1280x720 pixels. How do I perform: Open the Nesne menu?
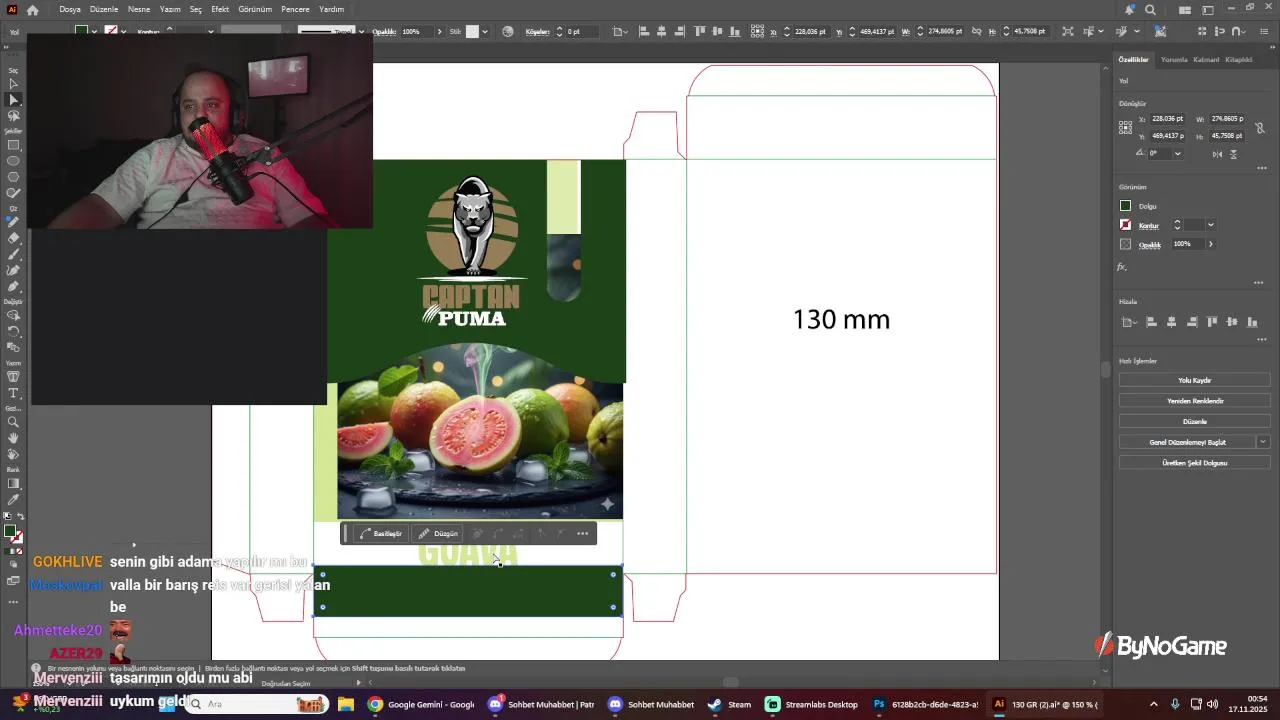[x=139, y=9]
